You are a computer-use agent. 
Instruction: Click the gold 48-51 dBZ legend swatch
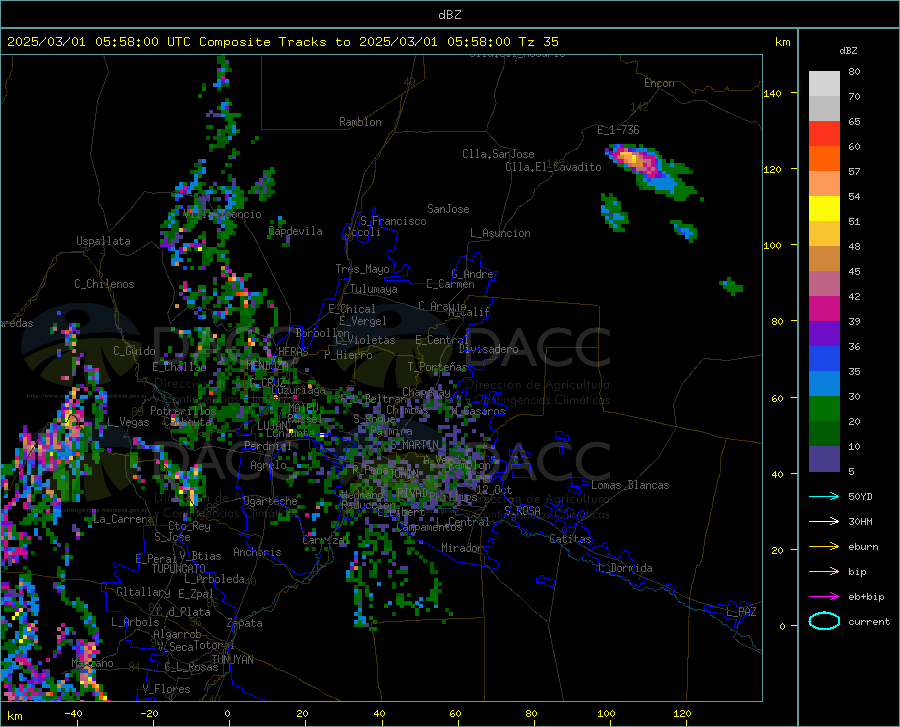click(824, 234)
